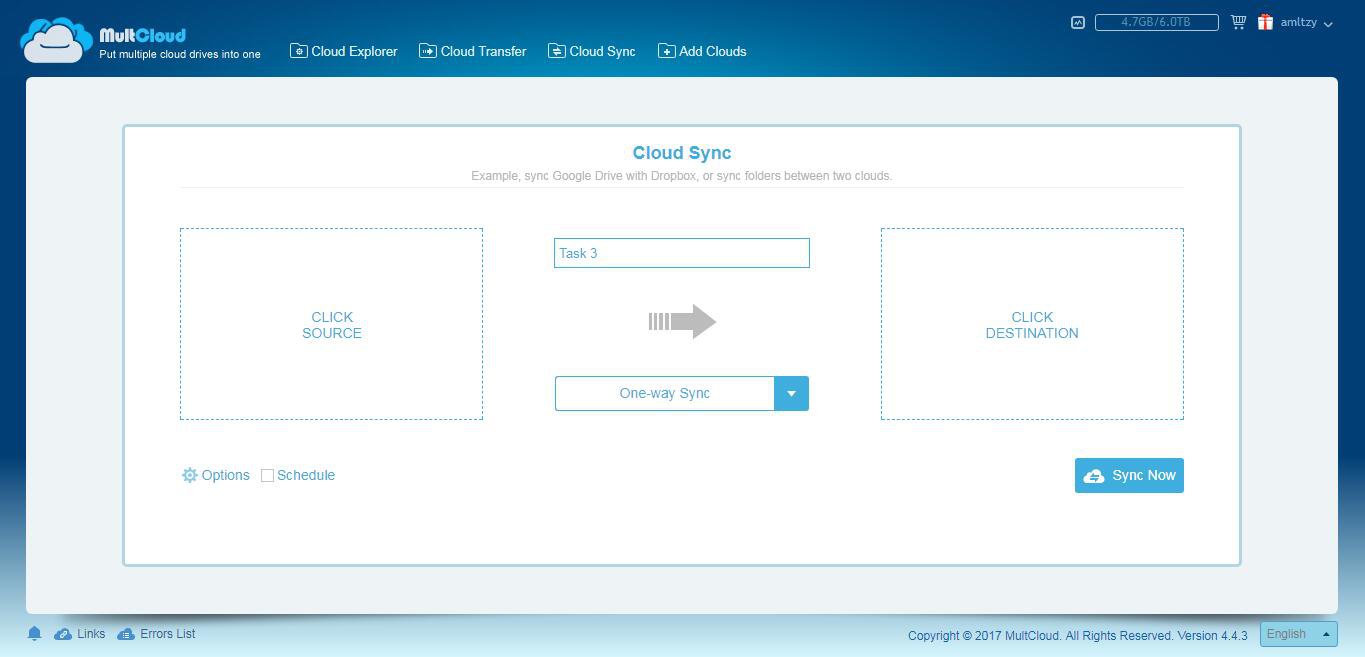Screen dimensions: 1365x657
Task: Open the Add Clouds tab
Action: (702, 51)
